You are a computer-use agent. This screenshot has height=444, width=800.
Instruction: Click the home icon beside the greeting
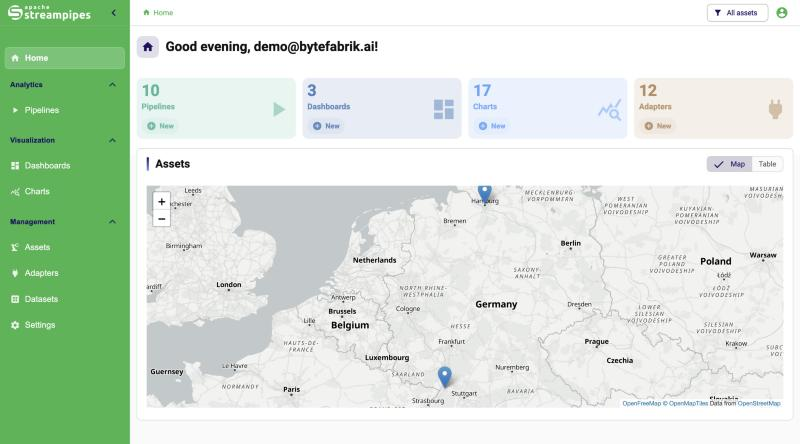(147, 47)
